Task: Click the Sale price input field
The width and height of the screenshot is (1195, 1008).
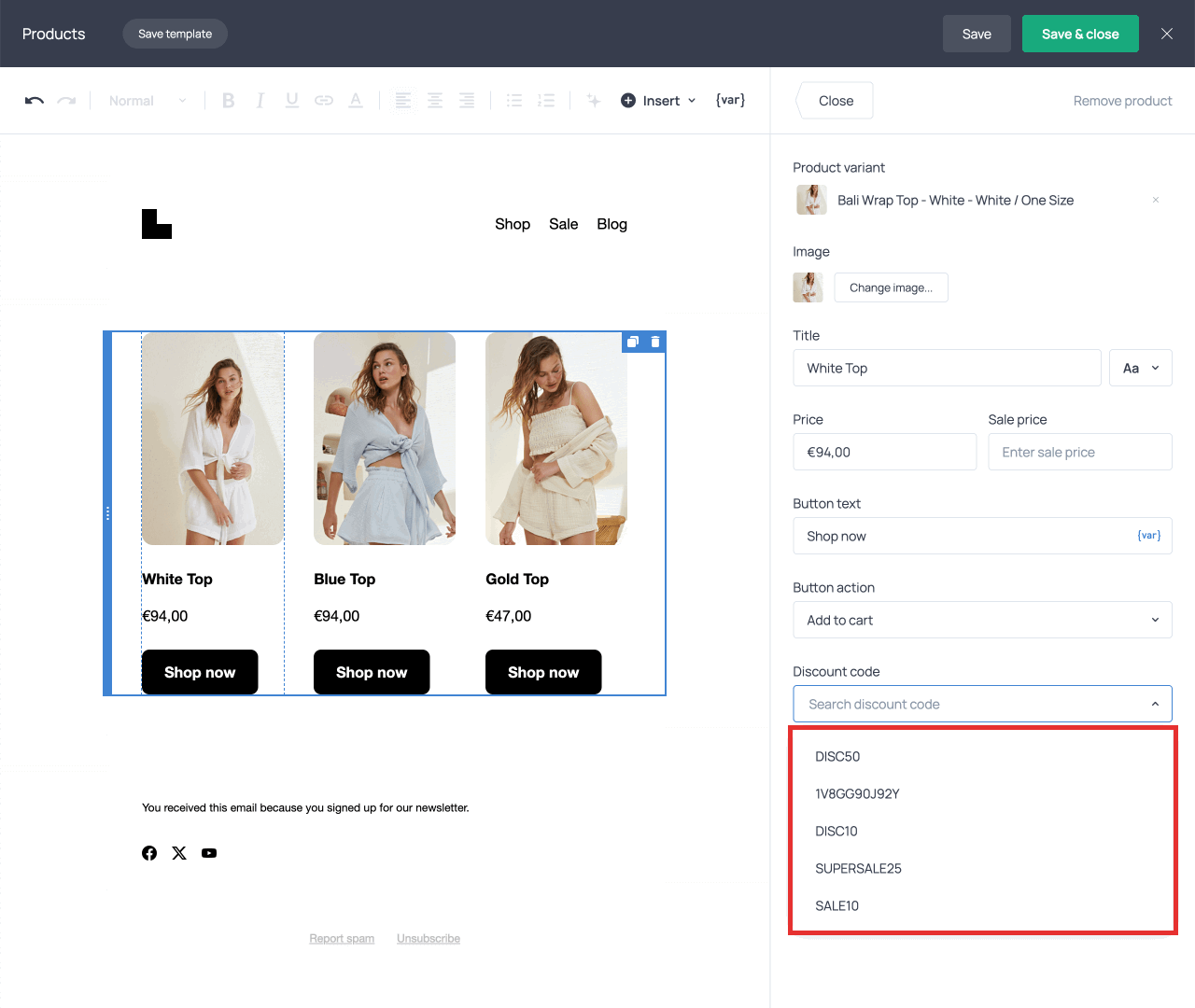Action: (1079, 452)
